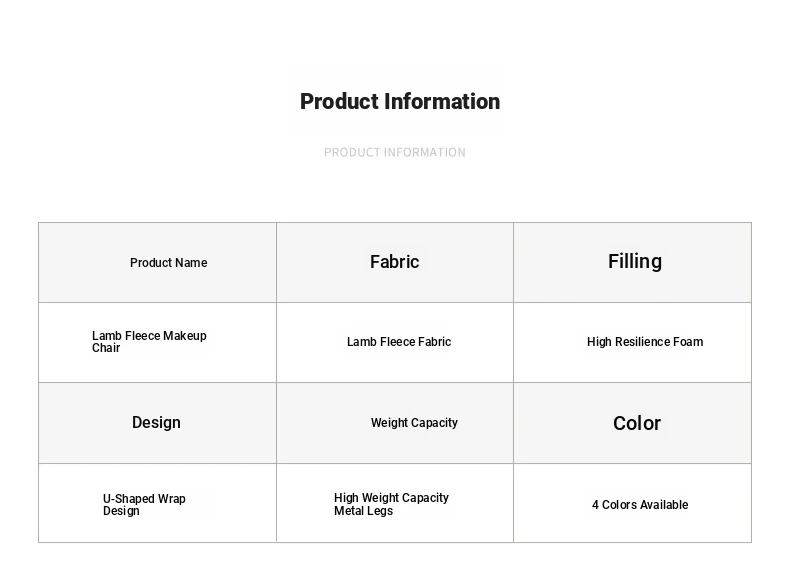This screenshot has height=577, width=790.
Task: Select the Lamb Fleece Makeup Chair cell
Action: 157,342
